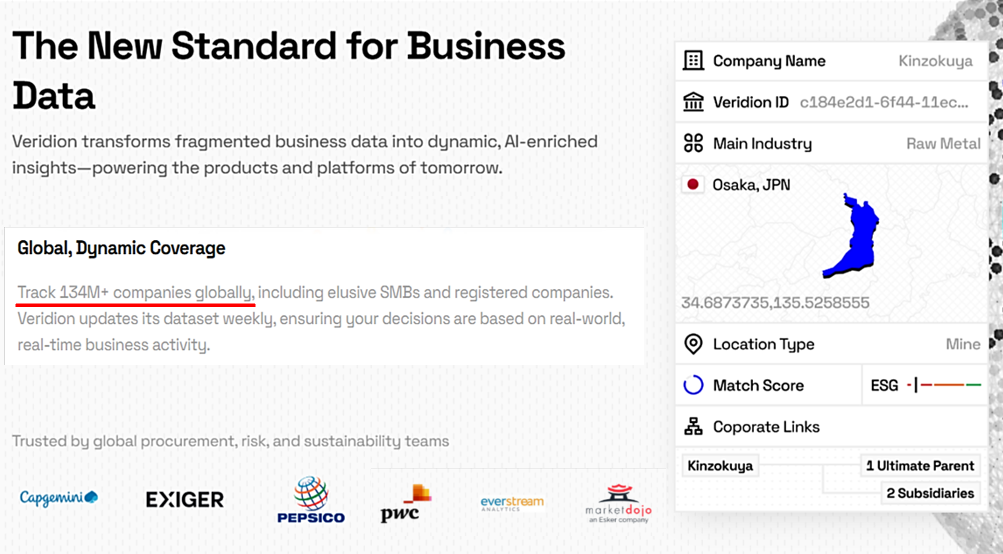Open the 2 Subsidiaries box
This screenshot has width=1003, height=554.
point(930,493)
